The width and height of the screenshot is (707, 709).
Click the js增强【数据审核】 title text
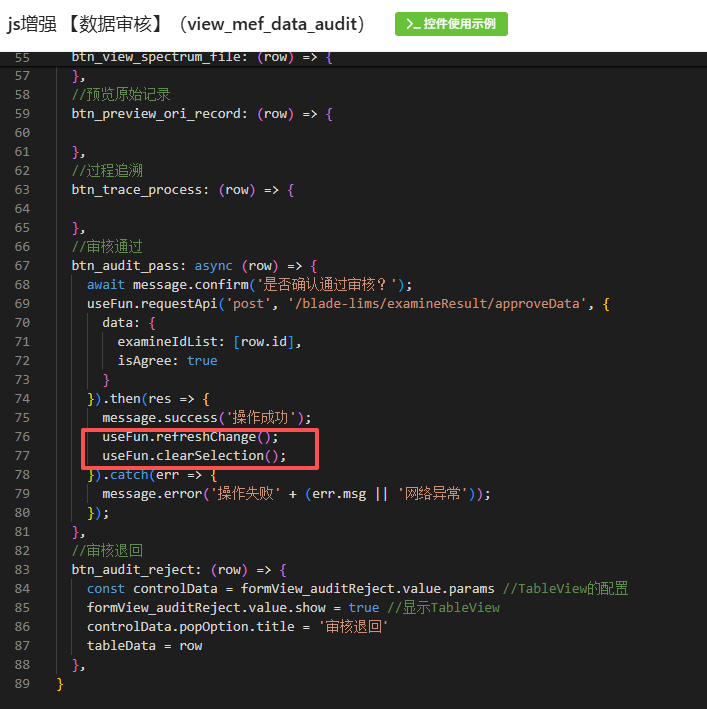pyautogui.click(x=185, y=24)
